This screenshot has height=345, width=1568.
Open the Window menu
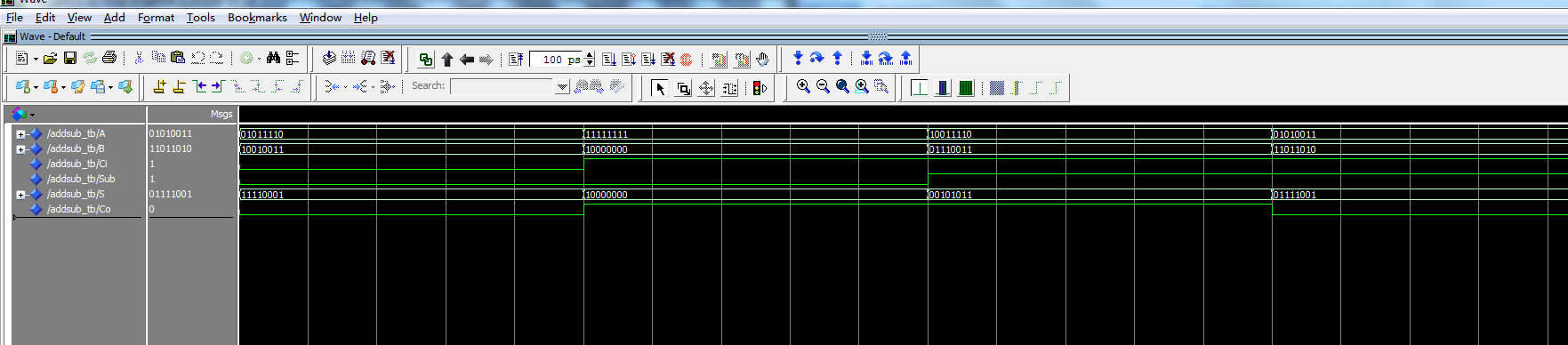[320, 18]
